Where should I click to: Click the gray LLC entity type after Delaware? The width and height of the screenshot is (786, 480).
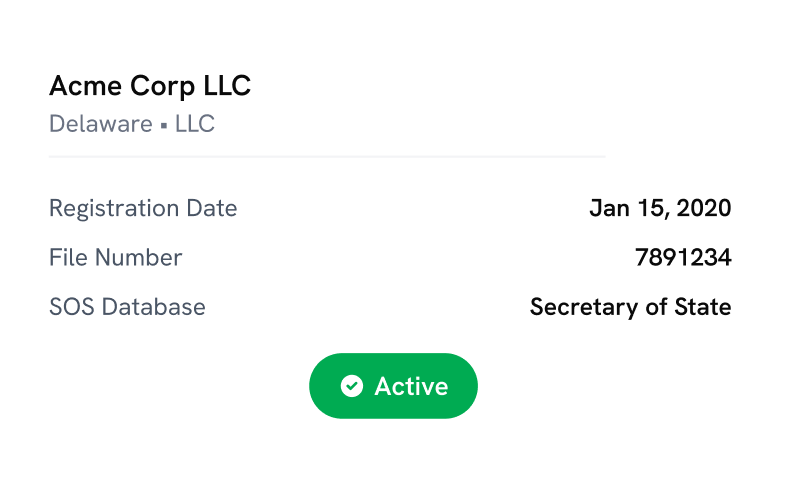click(x=195, y=125)
